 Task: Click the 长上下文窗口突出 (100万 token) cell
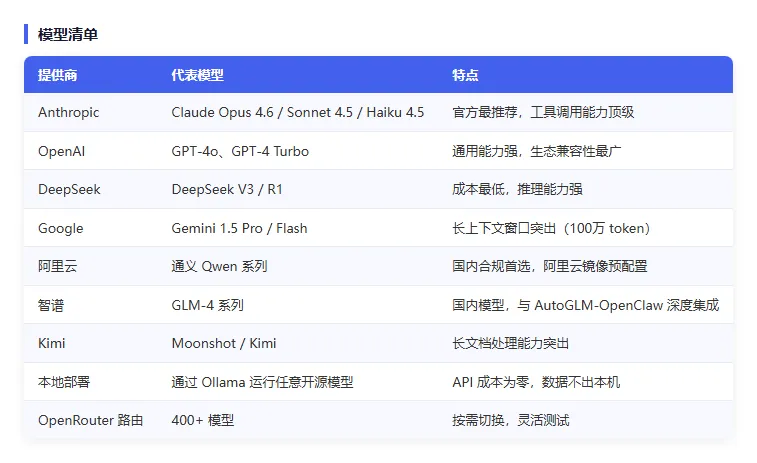click(x=551, y=228)
